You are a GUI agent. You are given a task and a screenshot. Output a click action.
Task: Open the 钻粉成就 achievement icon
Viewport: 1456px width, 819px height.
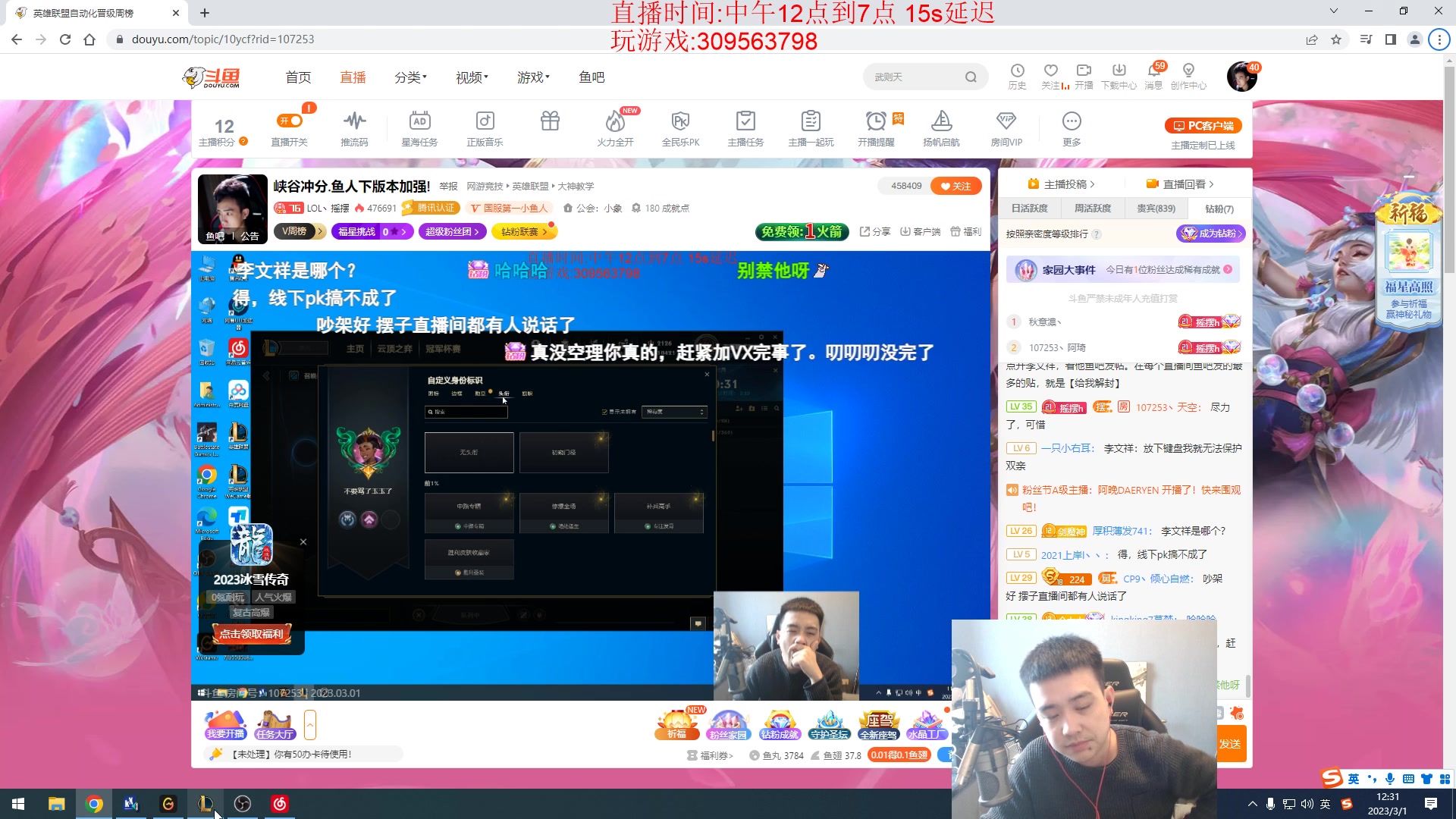[779, 723]
